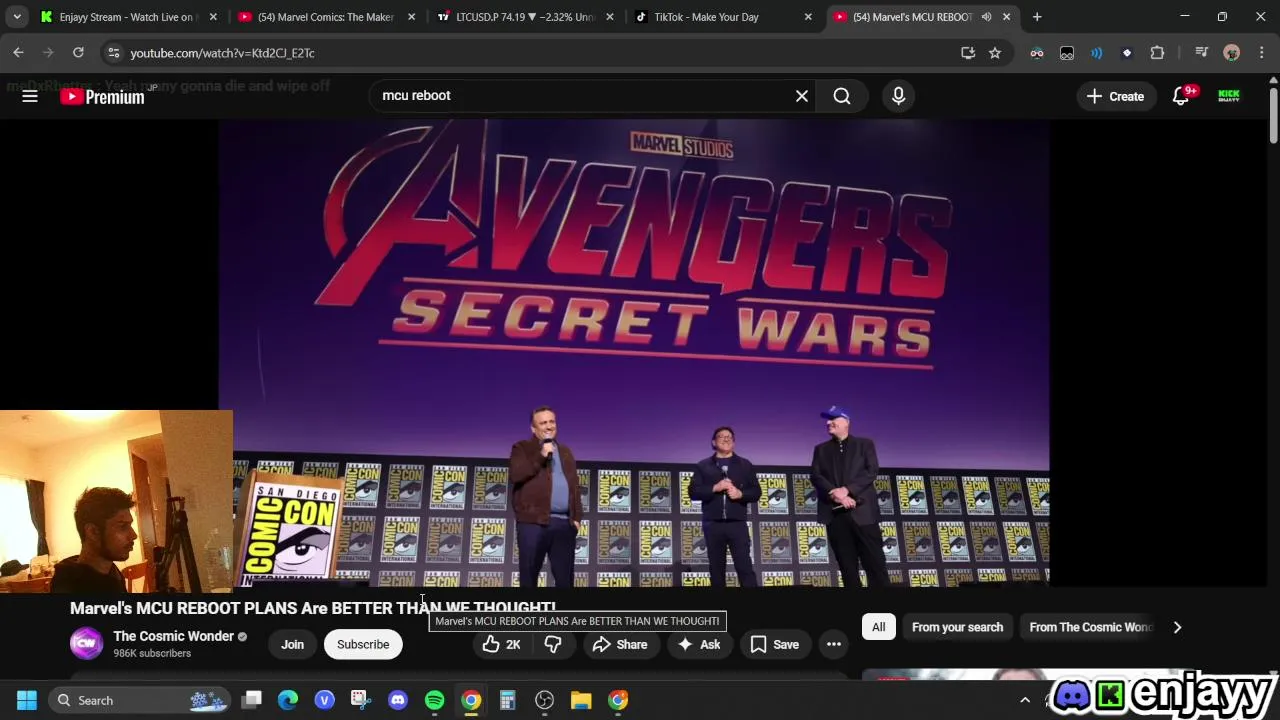Open Discord from taskbar
1280x720 pixels.
[x=398, y=700]
